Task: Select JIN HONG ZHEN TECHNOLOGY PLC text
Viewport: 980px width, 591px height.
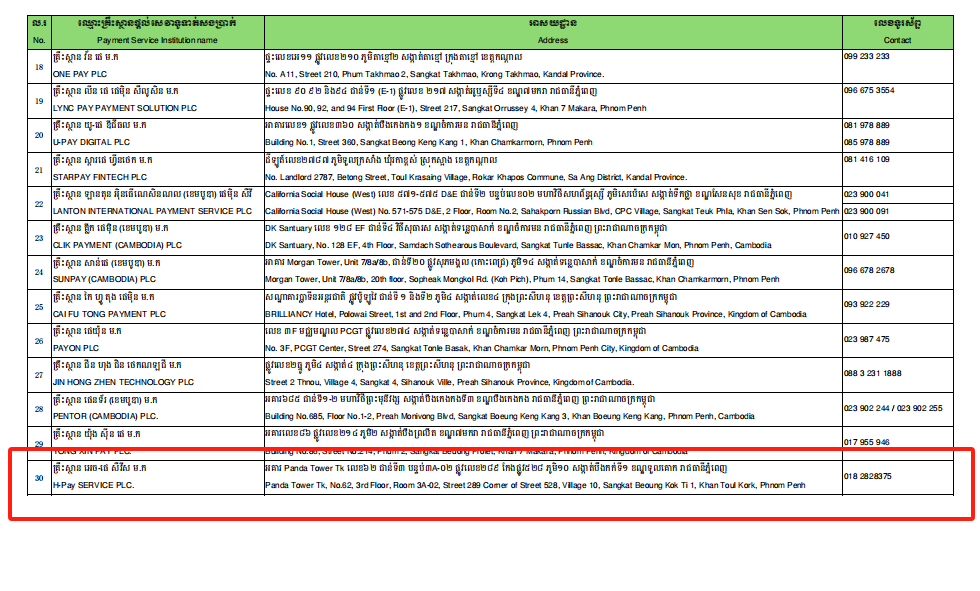Action: click(x=123, y=382)
